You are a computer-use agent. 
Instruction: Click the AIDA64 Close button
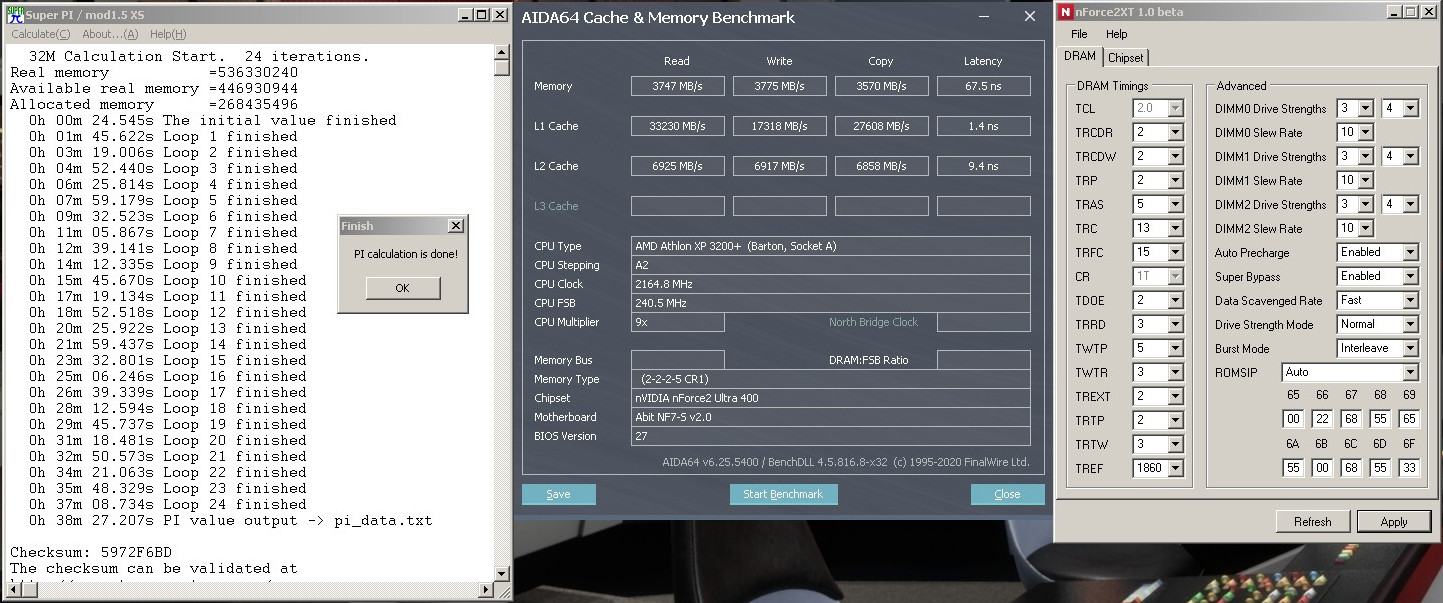click(x=1007, y=494)
